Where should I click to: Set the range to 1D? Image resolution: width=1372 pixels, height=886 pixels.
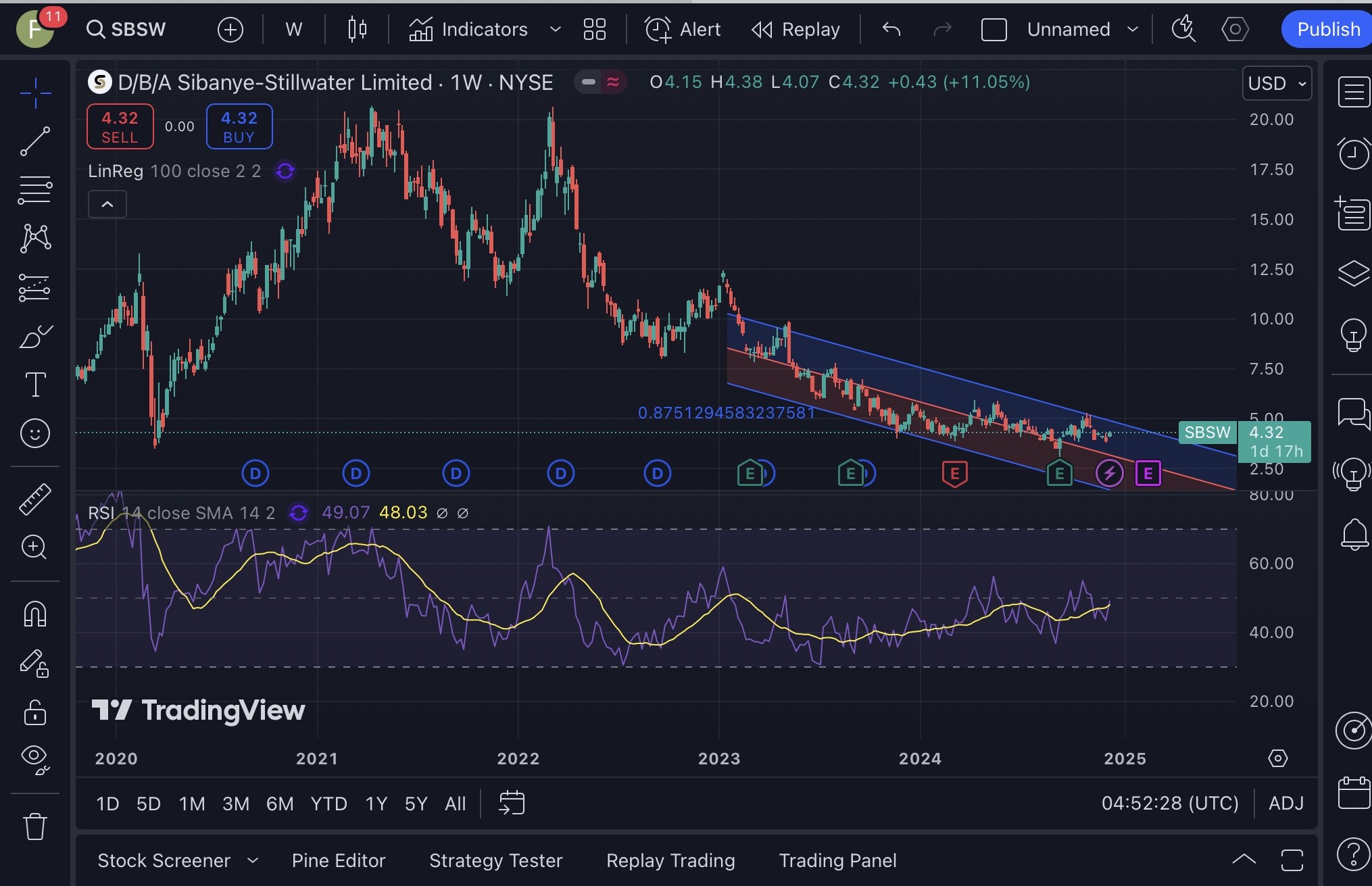tap(107, 804)
